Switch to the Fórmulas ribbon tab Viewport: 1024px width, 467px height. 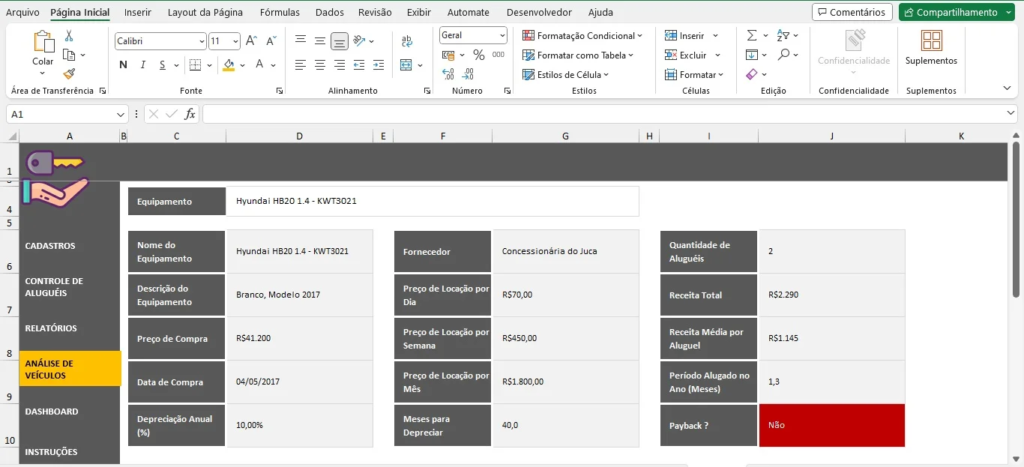click(279, 13)
